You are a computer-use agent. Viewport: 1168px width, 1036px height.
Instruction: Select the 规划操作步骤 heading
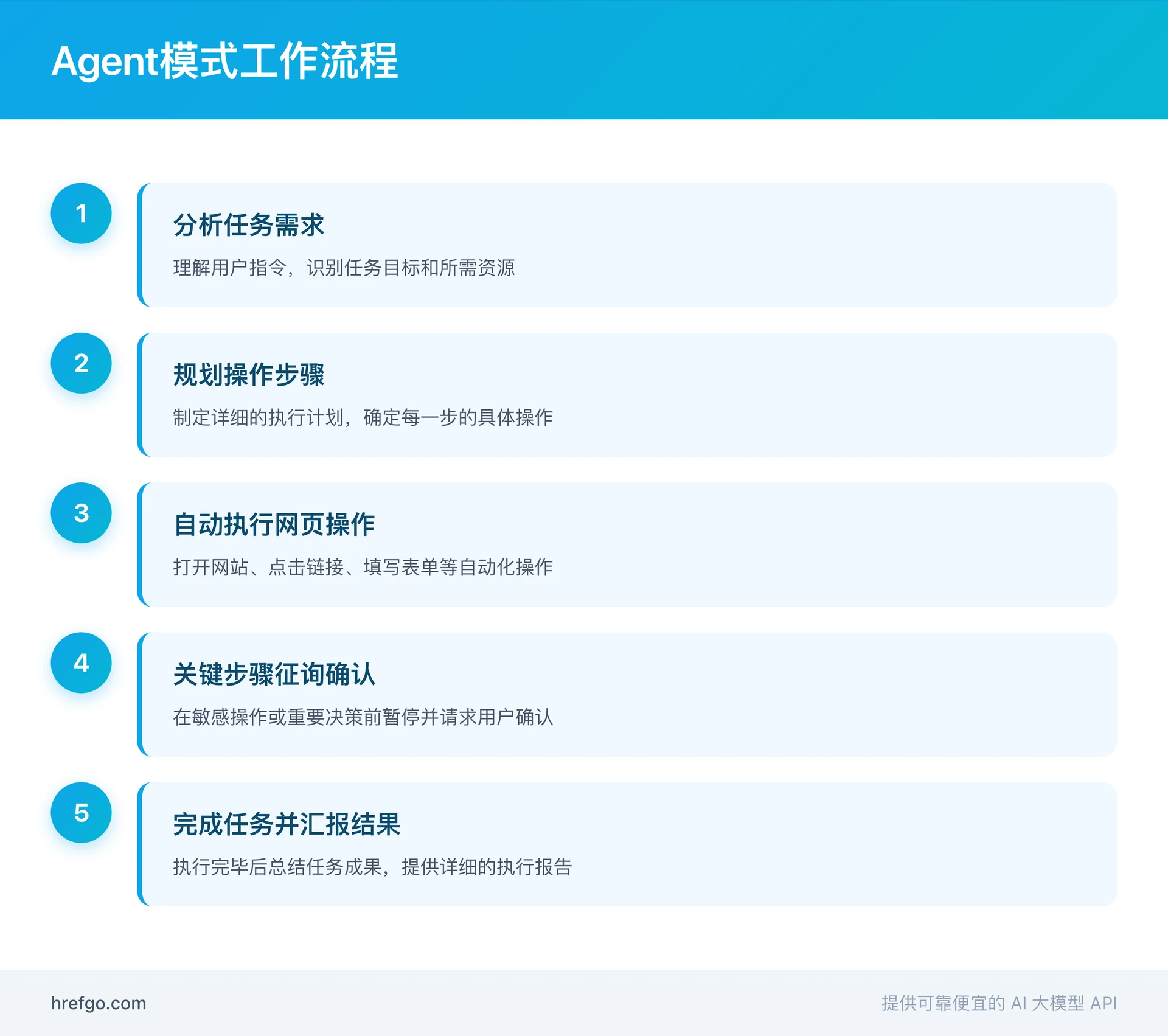(248, 375)
